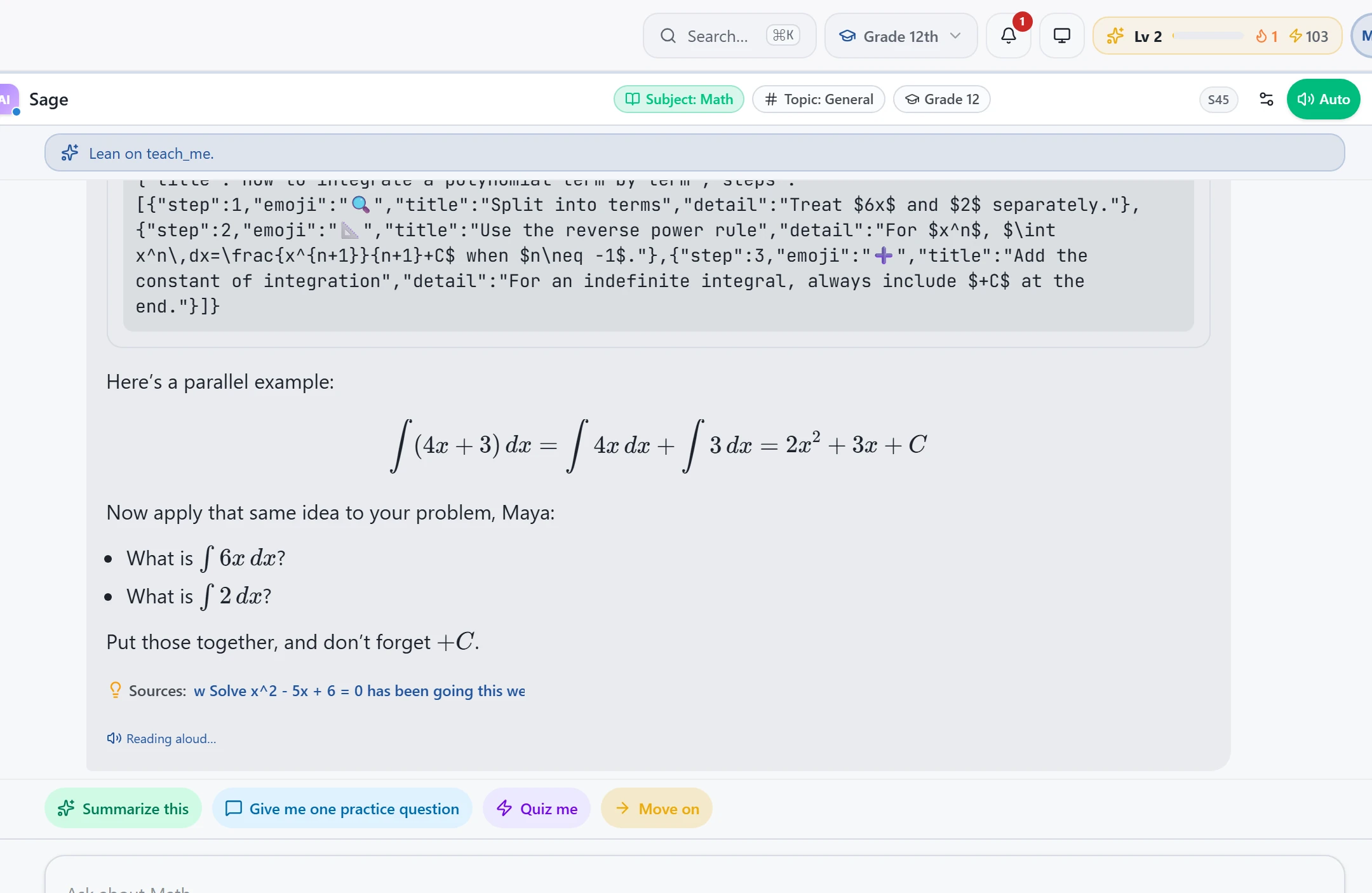1372x893 pixels.
Task: Click Summarize this suggestion
Action: pyautogui.click(x=123, y=809)
